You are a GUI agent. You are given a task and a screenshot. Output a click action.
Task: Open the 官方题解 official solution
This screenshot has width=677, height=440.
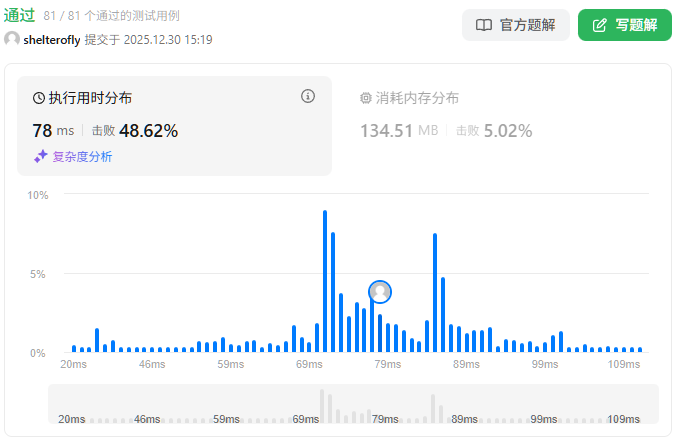tap(516, 25)
